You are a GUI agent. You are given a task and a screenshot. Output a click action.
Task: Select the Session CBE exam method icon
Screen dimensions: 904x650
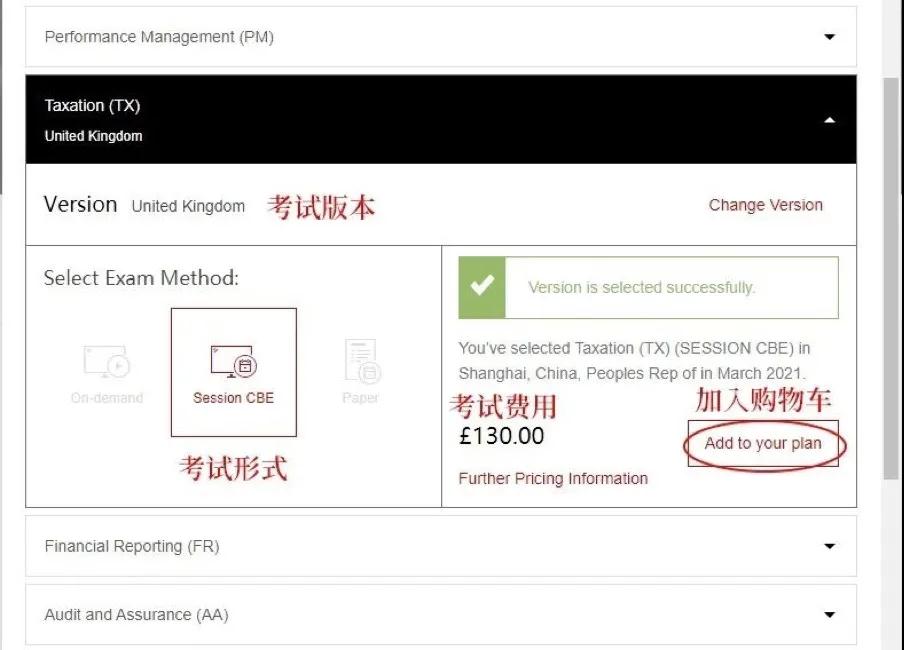tap(233, 372)
